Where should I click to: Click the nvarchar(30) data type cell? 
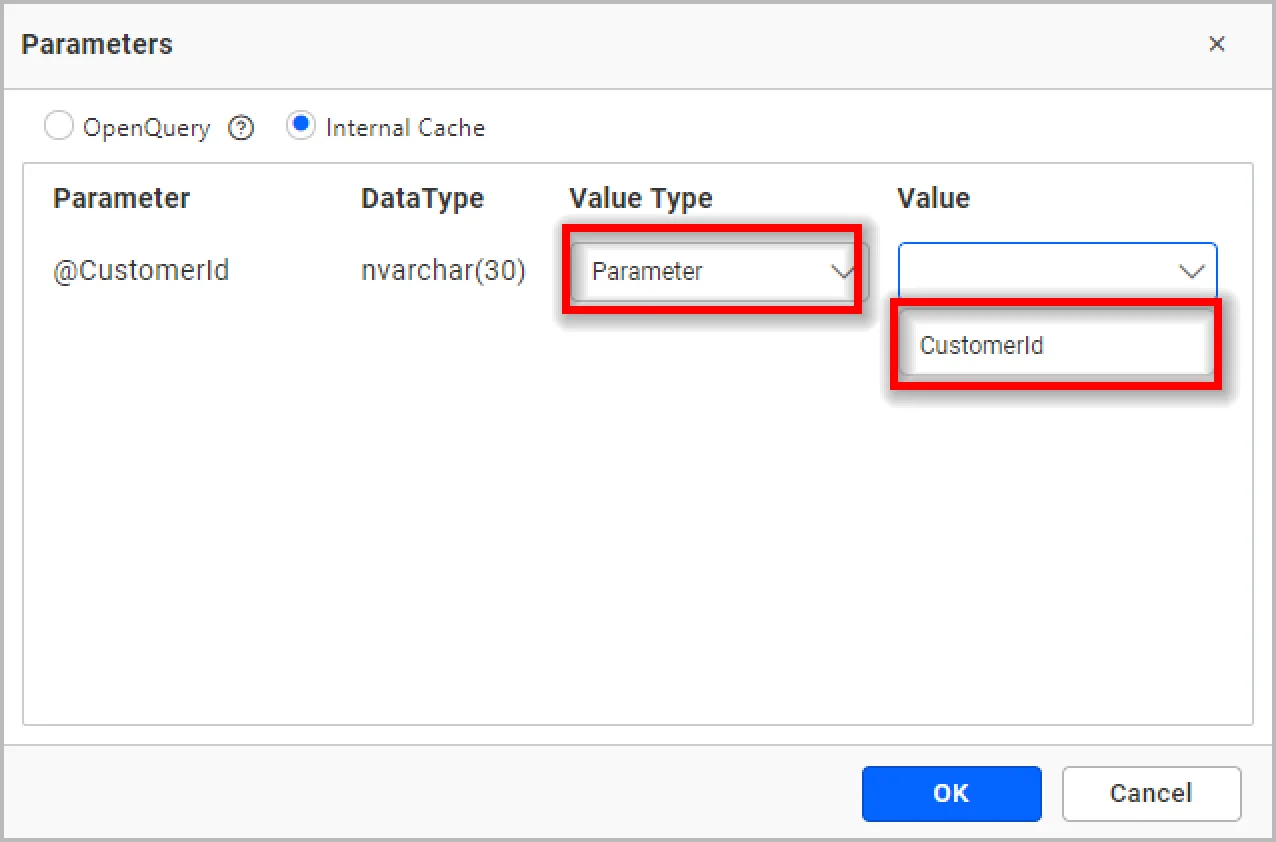pyautogui.click(x=443, y=271)
